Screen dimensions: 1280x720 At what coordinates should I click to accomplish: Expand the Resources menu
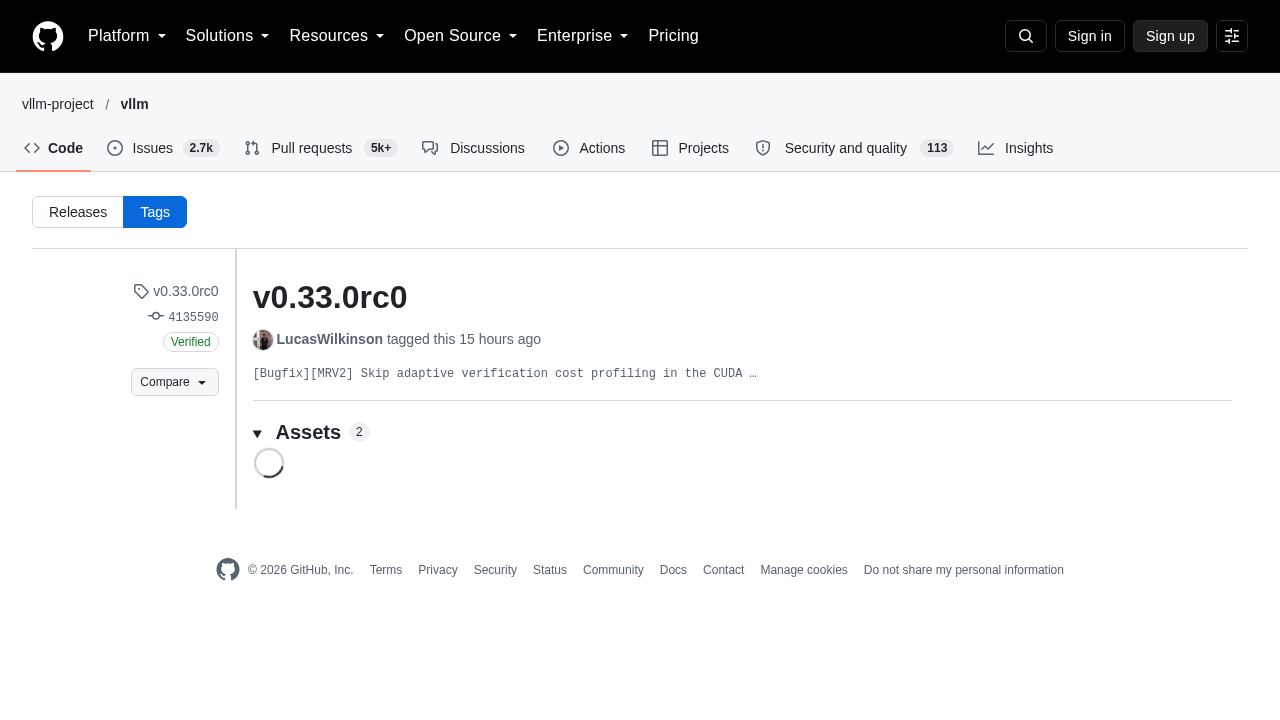click(337, 36)
